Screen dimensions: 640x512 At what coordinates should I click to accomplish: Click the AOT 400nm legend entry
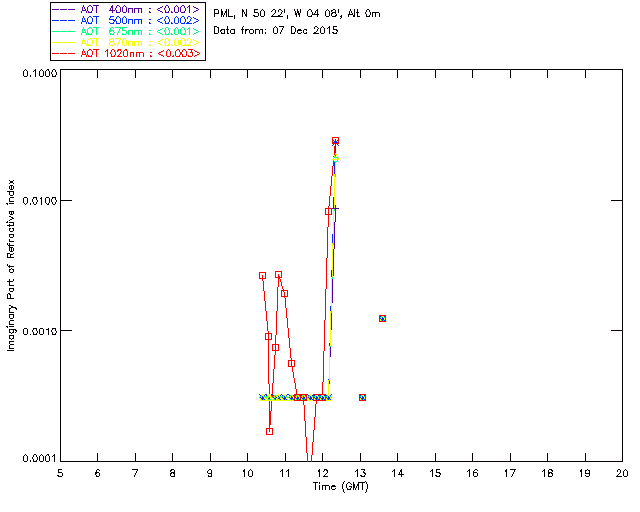[x=128, y=9]
